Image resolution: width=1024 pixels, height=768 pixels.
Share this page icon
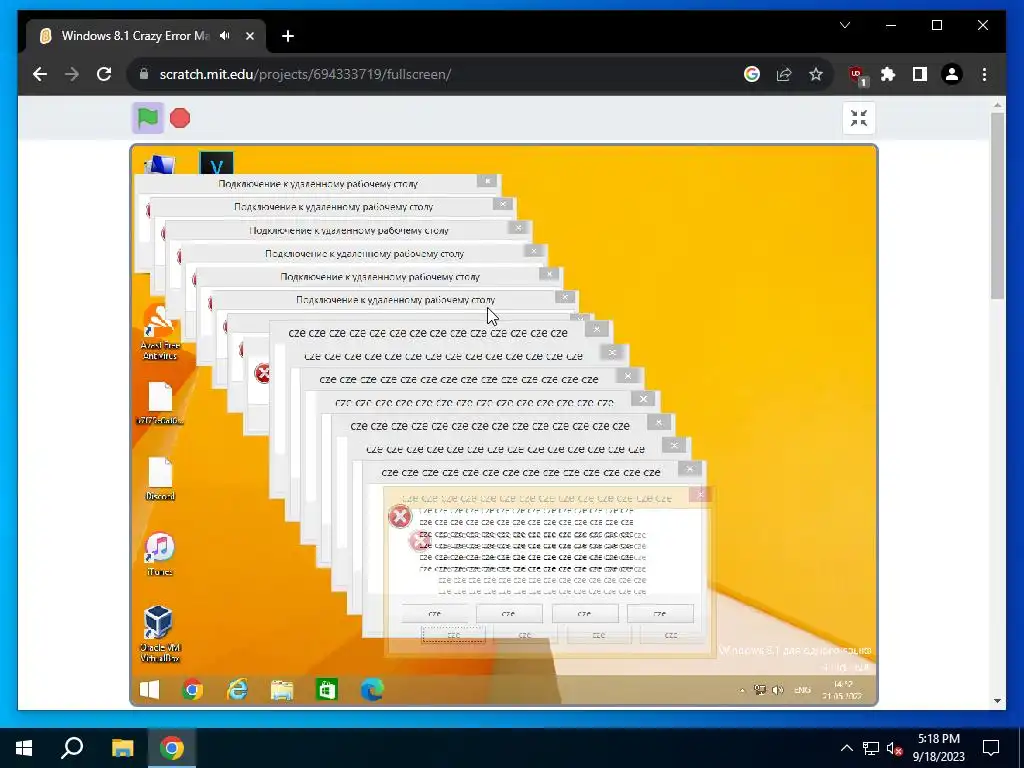click(x=784, y=74)
